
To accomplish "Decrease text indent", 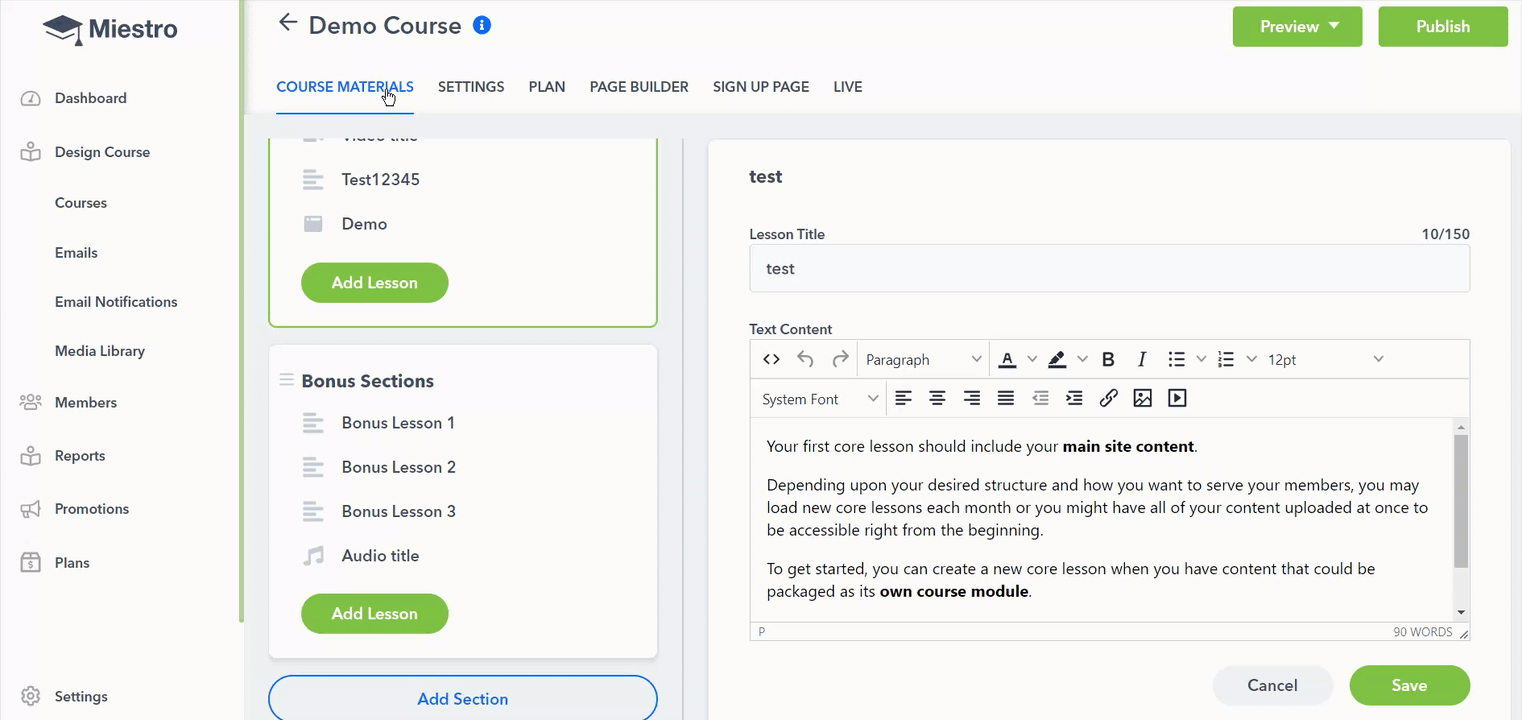I will tap(1040, 398).
